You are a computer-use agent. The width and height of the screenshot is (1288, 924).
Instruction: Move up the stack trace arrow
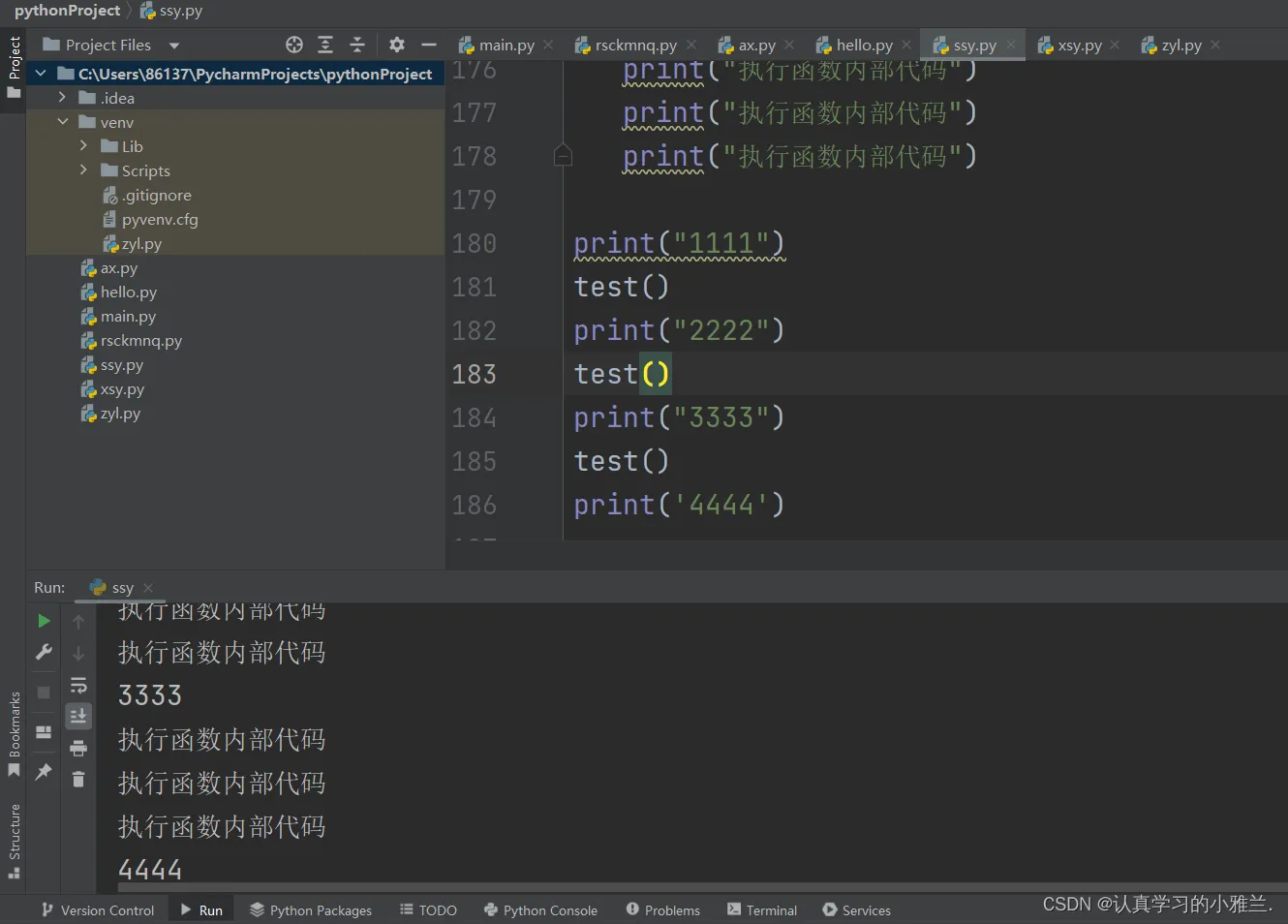pos(78,622)
